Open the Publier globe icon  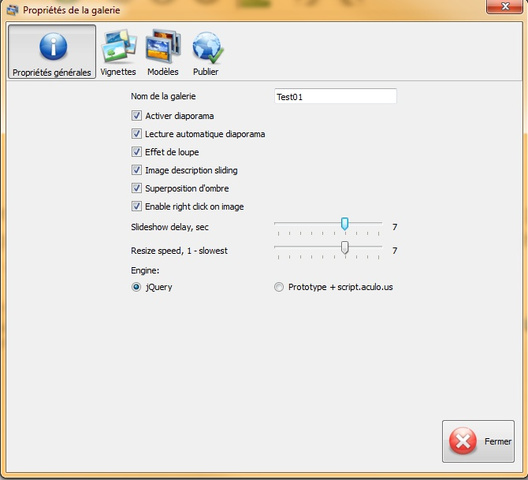tap(208, 47)
